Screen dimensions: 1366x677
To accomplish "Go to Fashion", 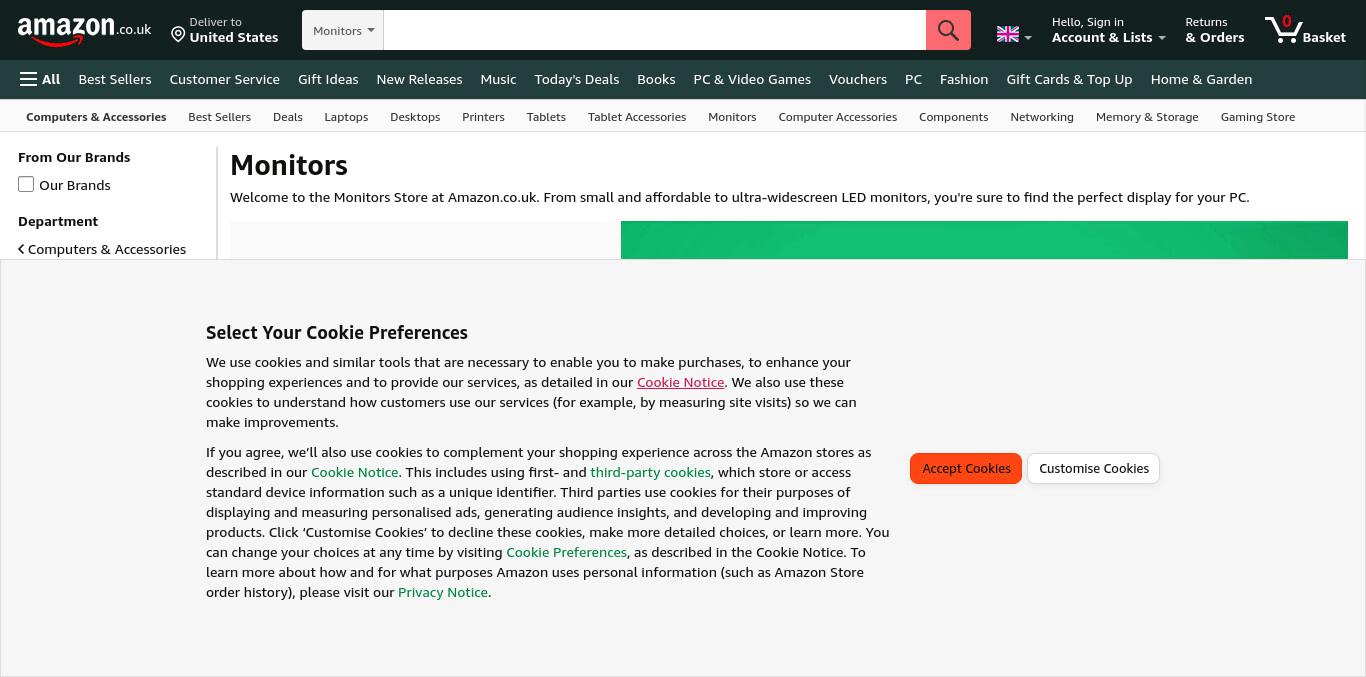I will click(964, 79).
